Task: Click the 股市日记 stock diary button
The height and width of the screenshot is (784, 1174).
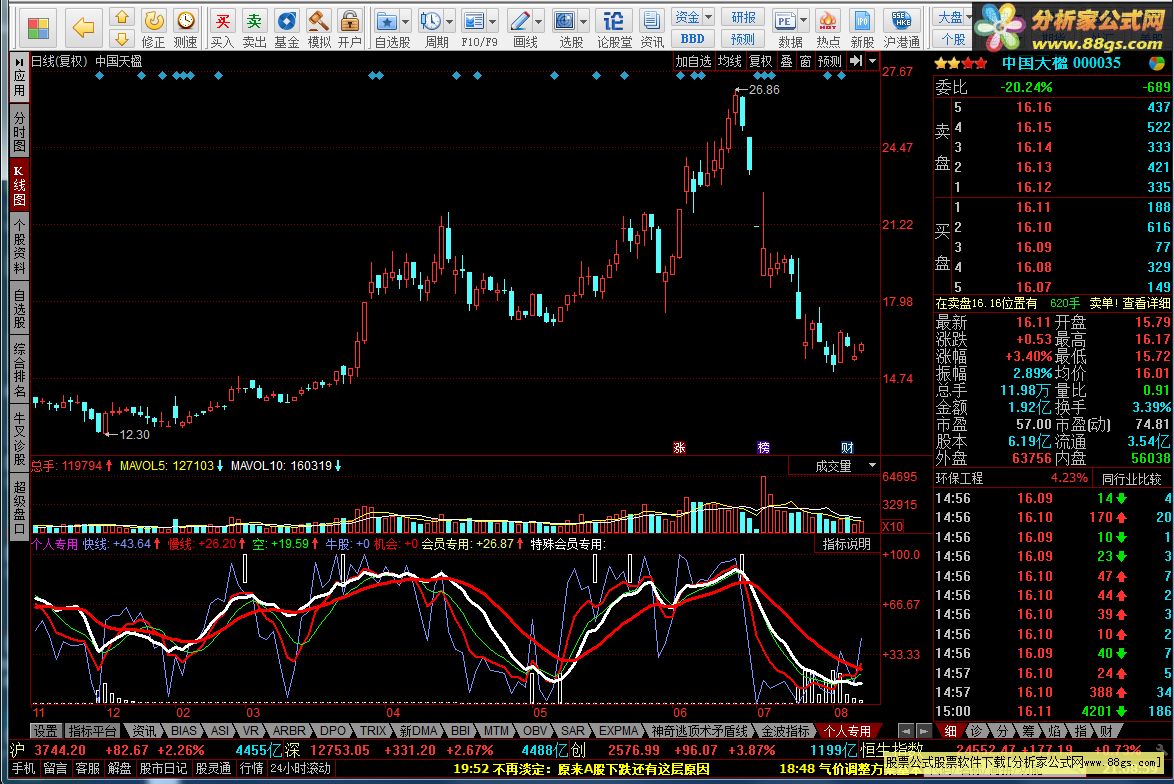Action: (x=163, y=768)
